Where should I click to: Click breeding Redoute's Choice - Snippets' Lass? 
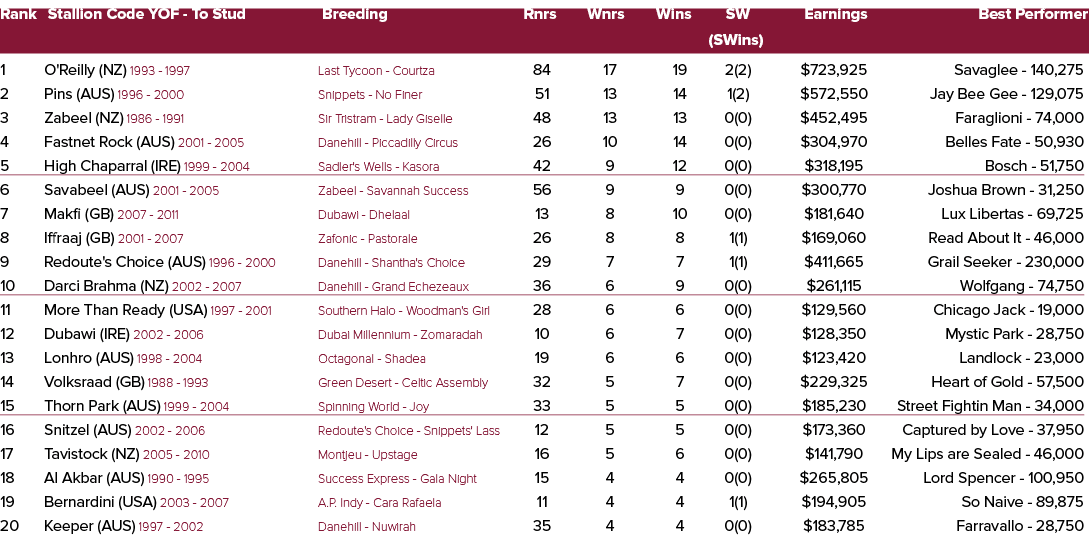[x=409, y=431]
